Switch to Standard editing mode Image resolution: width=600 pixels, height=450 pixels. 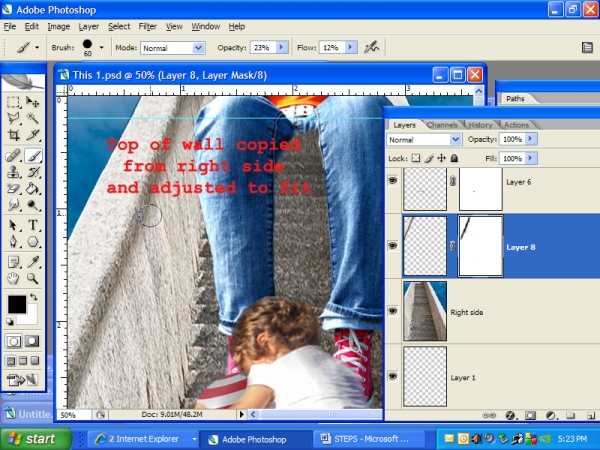[13, 341]
